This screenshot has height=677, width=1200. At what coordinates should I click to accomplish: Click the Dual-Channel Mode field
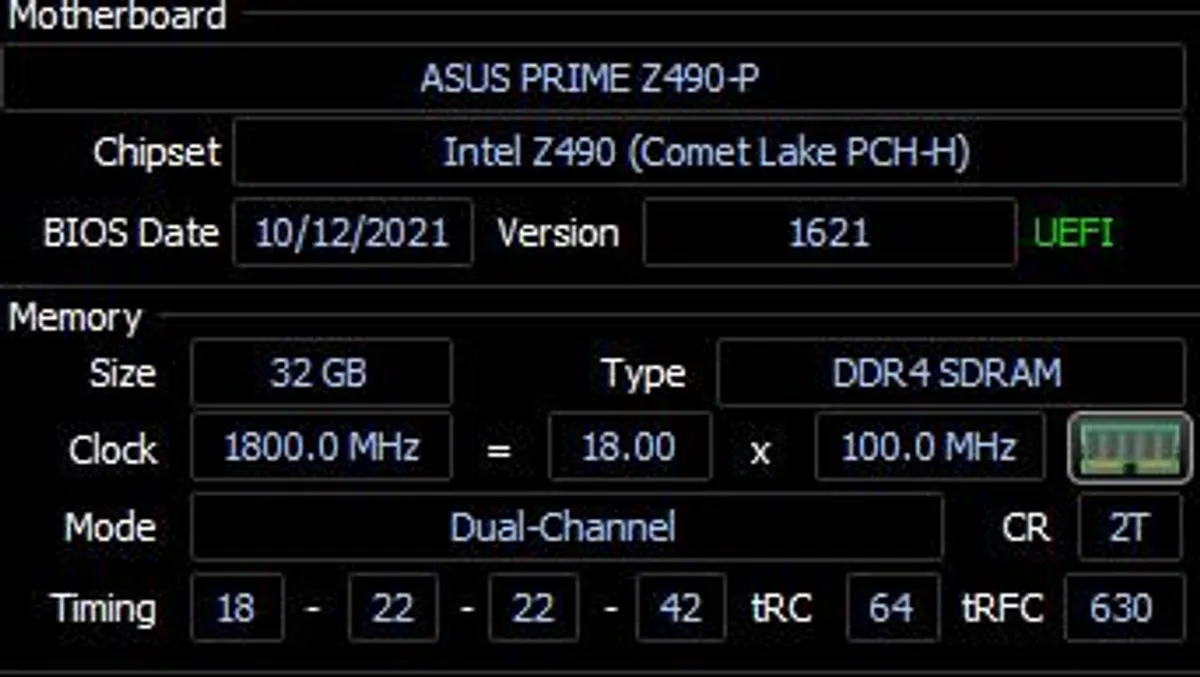click(565, 527)
